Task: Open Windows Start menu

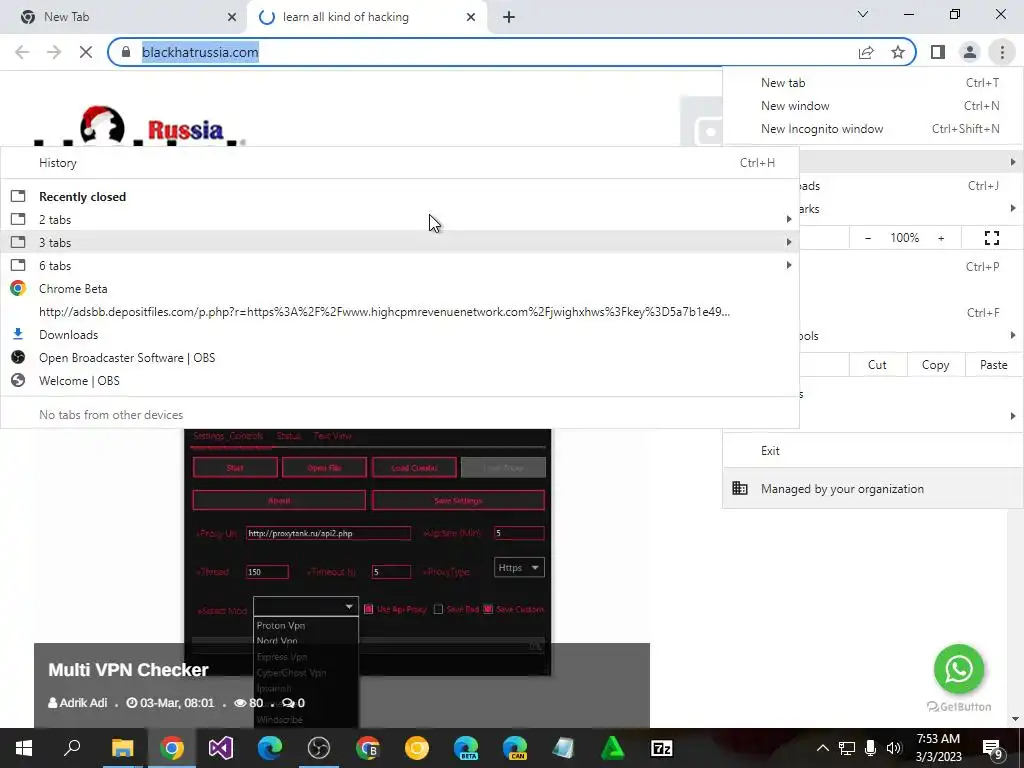Action: pyautogui.click(x=24, y=748)
